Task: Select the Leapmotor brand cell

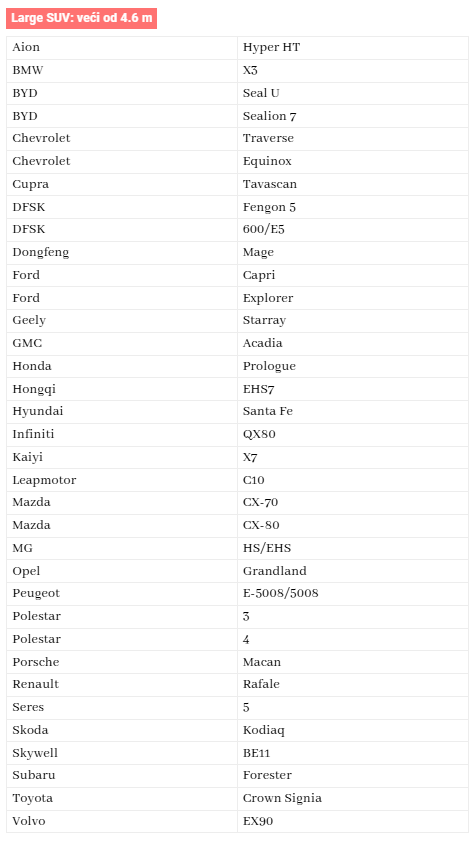Action: tap(122, 480)
